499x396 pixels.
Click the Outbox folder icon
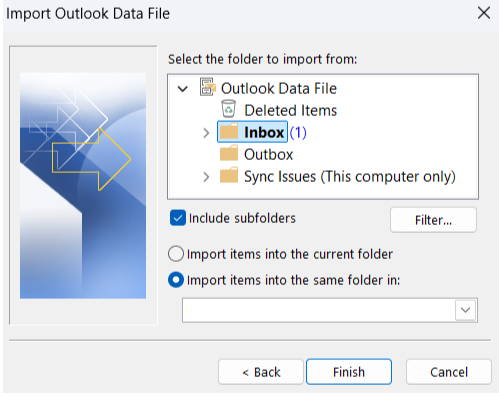(x=229, y=153)
